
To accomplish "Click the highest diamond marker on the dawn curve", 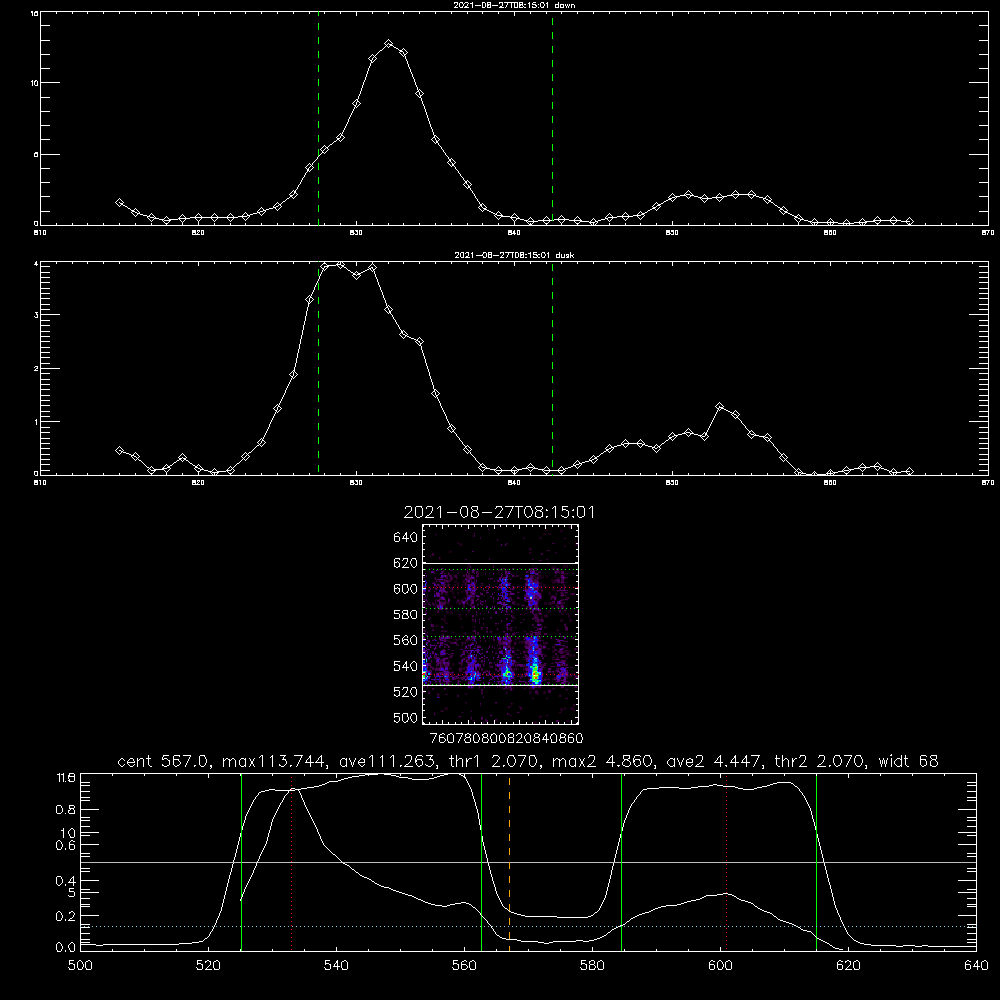I will click(x=388, y=43).
